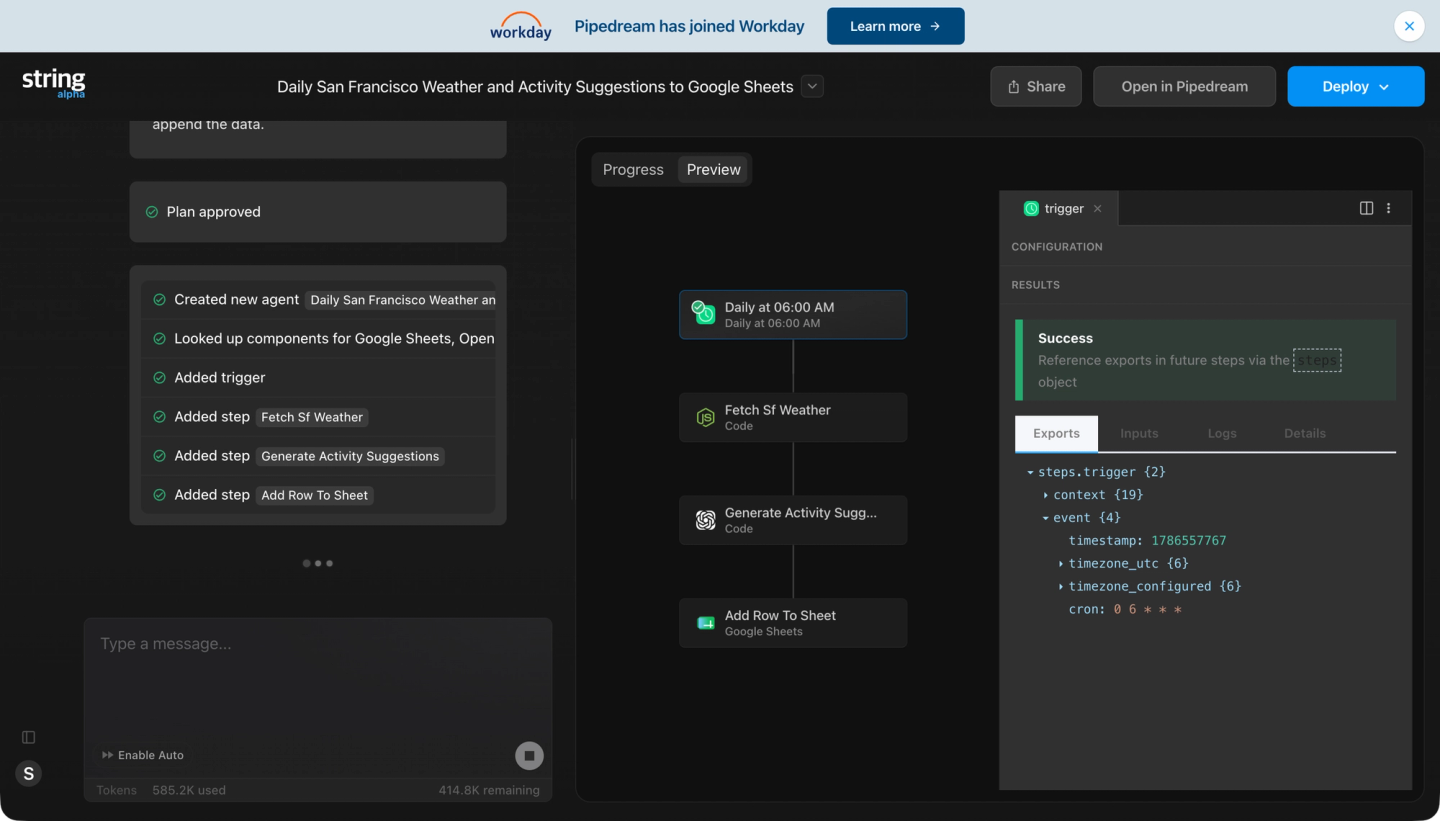
Task: Click the Plan approved check icon
Action: (152, 212)
